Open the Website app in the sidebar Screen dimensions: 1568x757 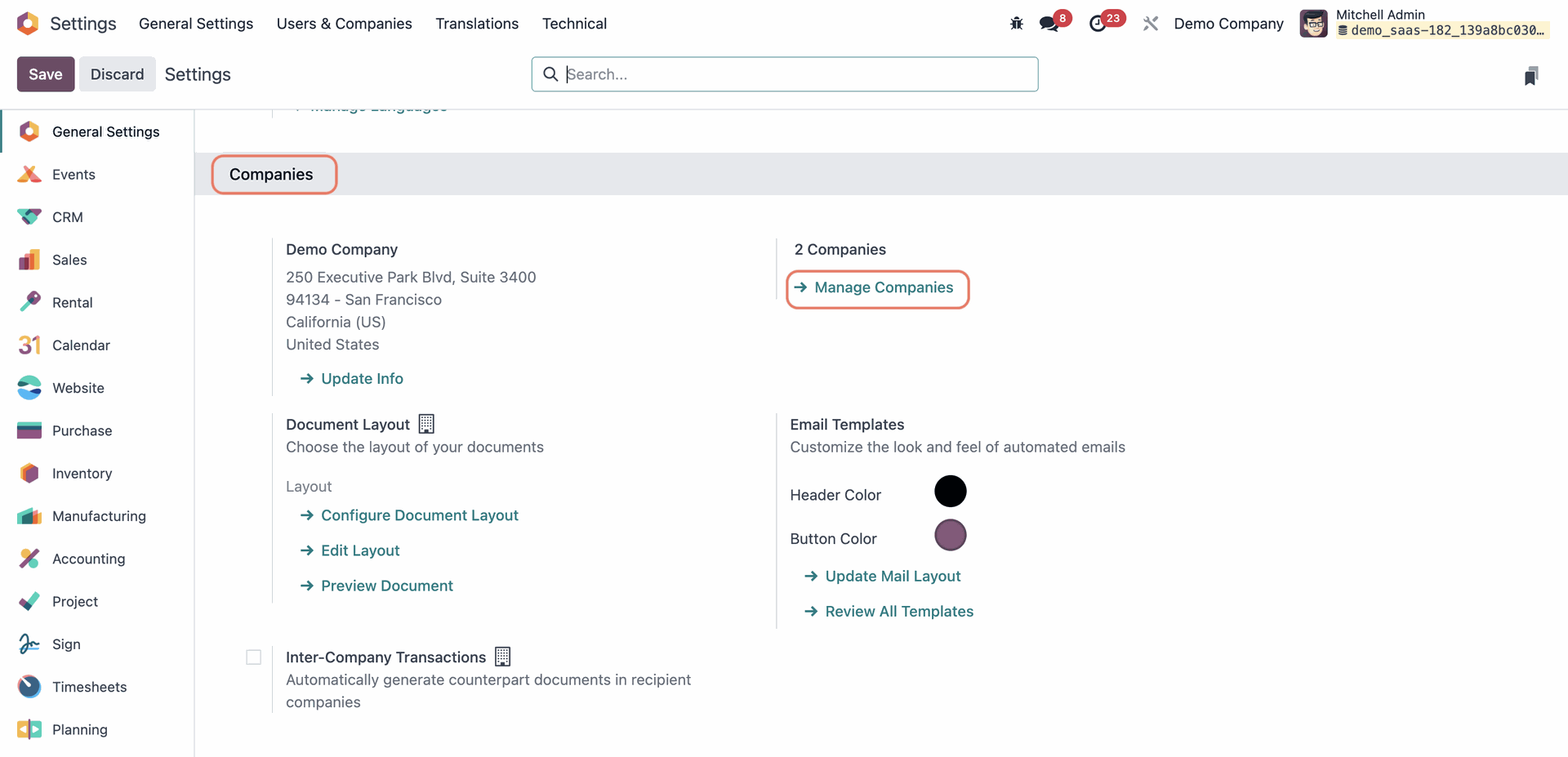coord(78,387)
